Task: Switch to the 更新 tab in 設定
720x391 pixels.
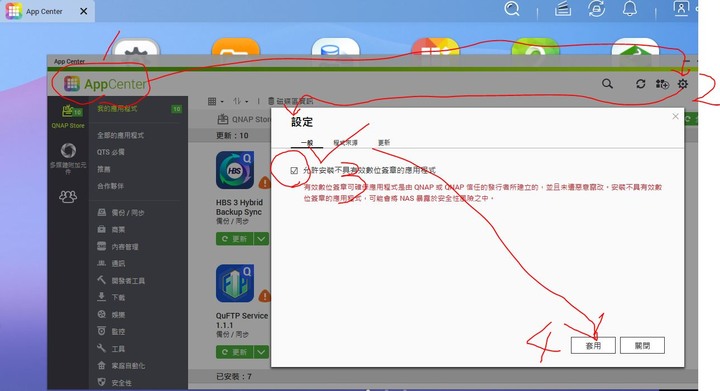Action: 384,143
